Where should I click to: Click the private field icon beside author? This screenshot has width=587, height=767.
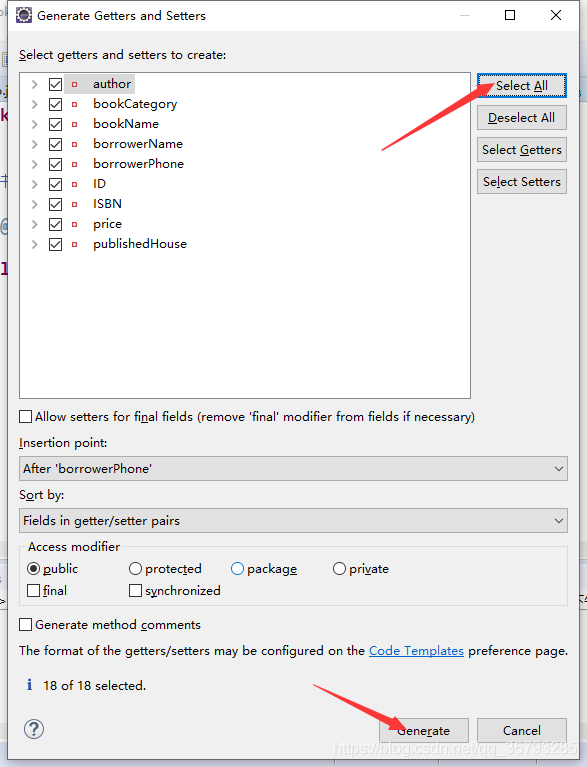[74, 84]
